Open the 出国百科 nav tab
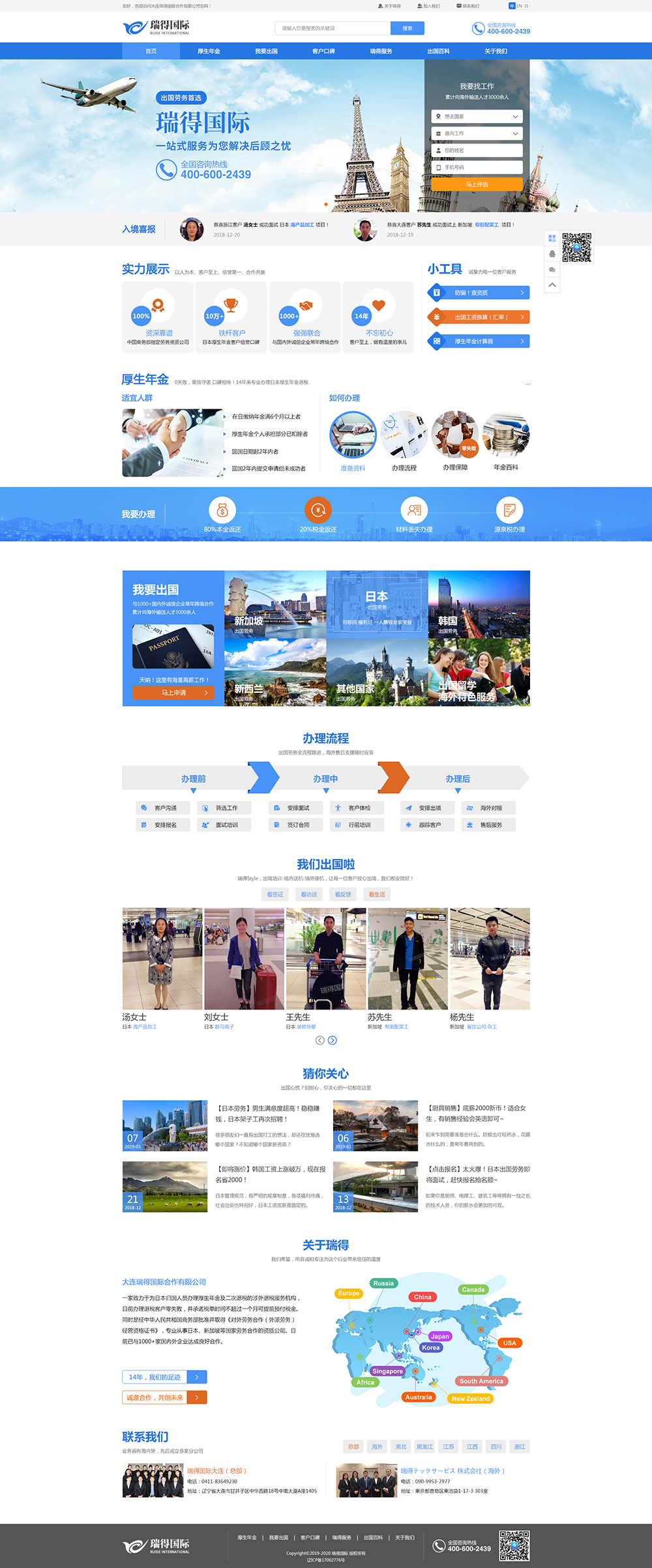The height and width of the screenshot is (1568, 652). [x=438, y=51]
